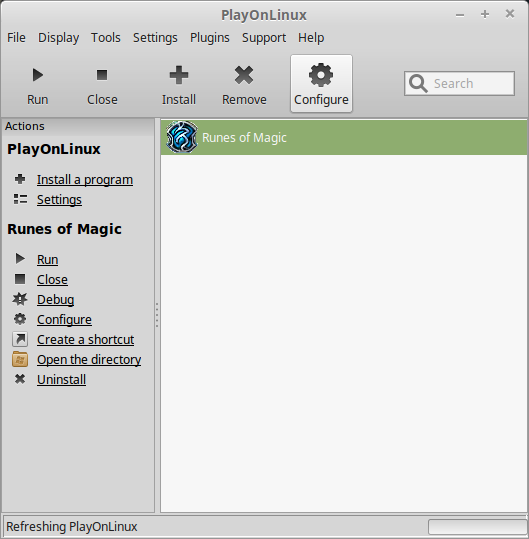Click the sidebar Close link

coord(52,279)
